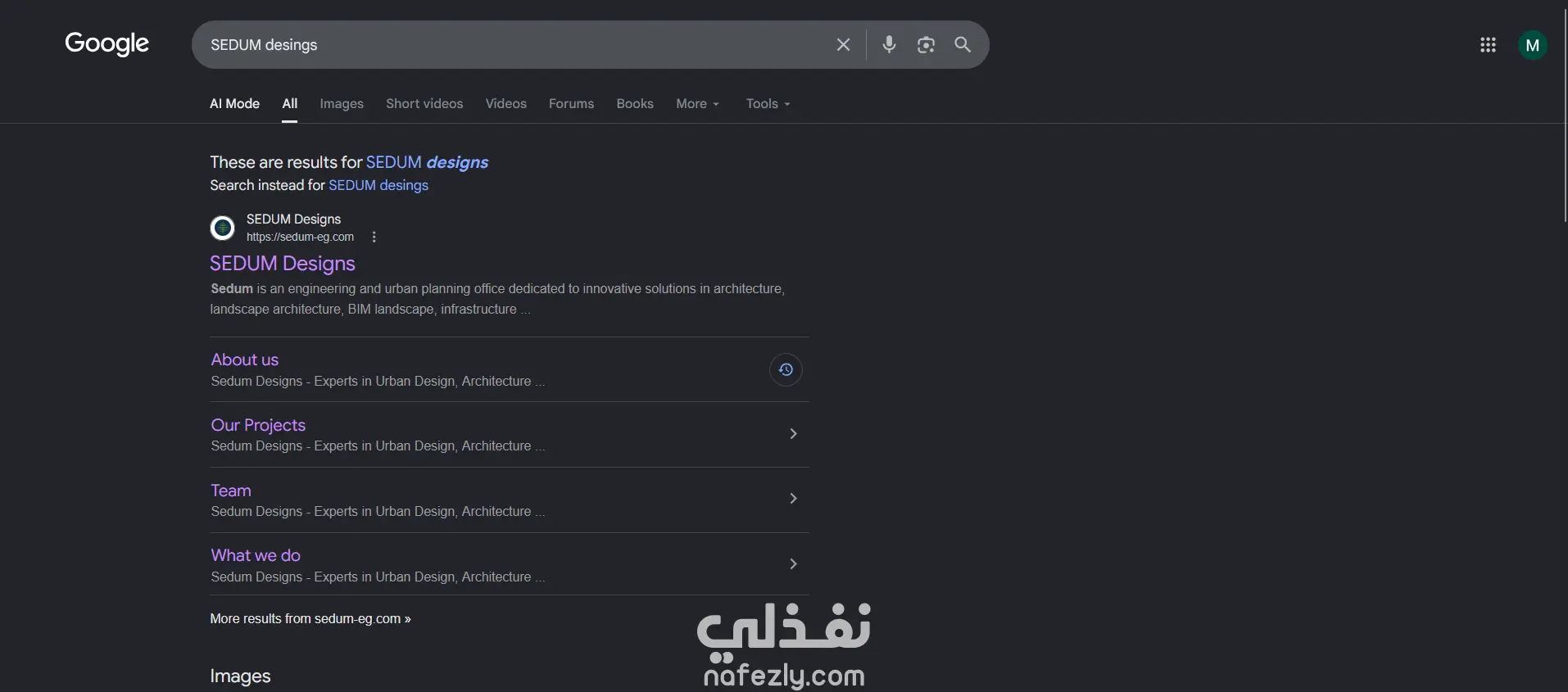Screen dimensions: 1568x692
Task: Expand the Team sitelink chevron
Action: 793,499
